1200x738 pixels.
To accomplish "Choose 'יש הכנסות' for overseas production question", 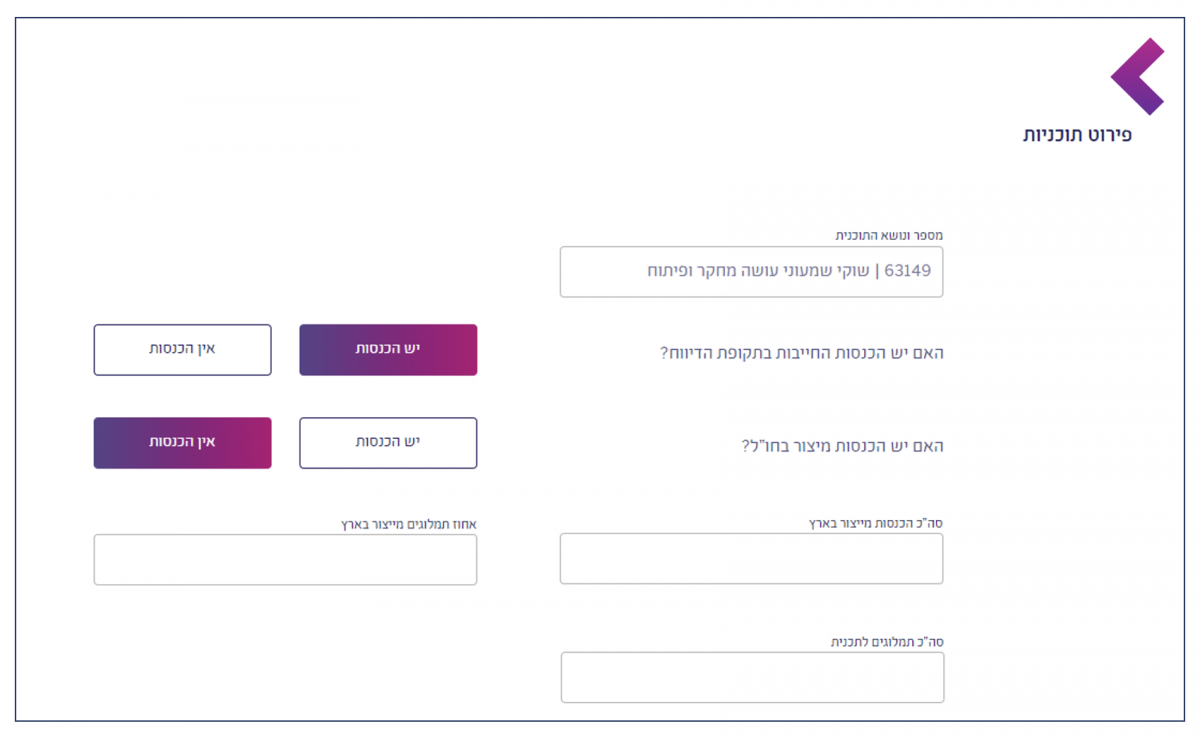I will click(x=388, y=442).
